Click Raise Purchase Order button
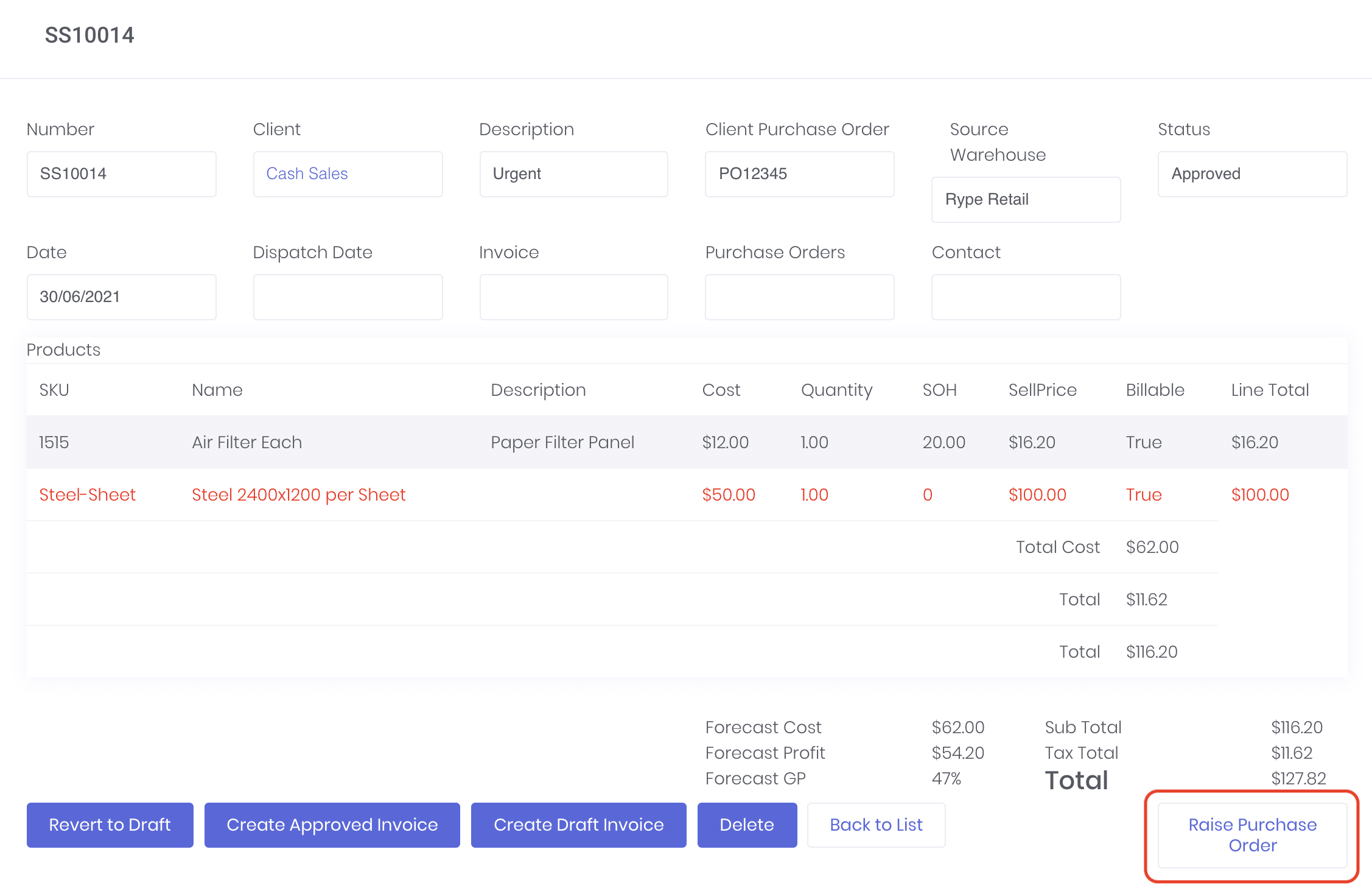This screenshot has height=894, width=1372. coord(1252,835)
